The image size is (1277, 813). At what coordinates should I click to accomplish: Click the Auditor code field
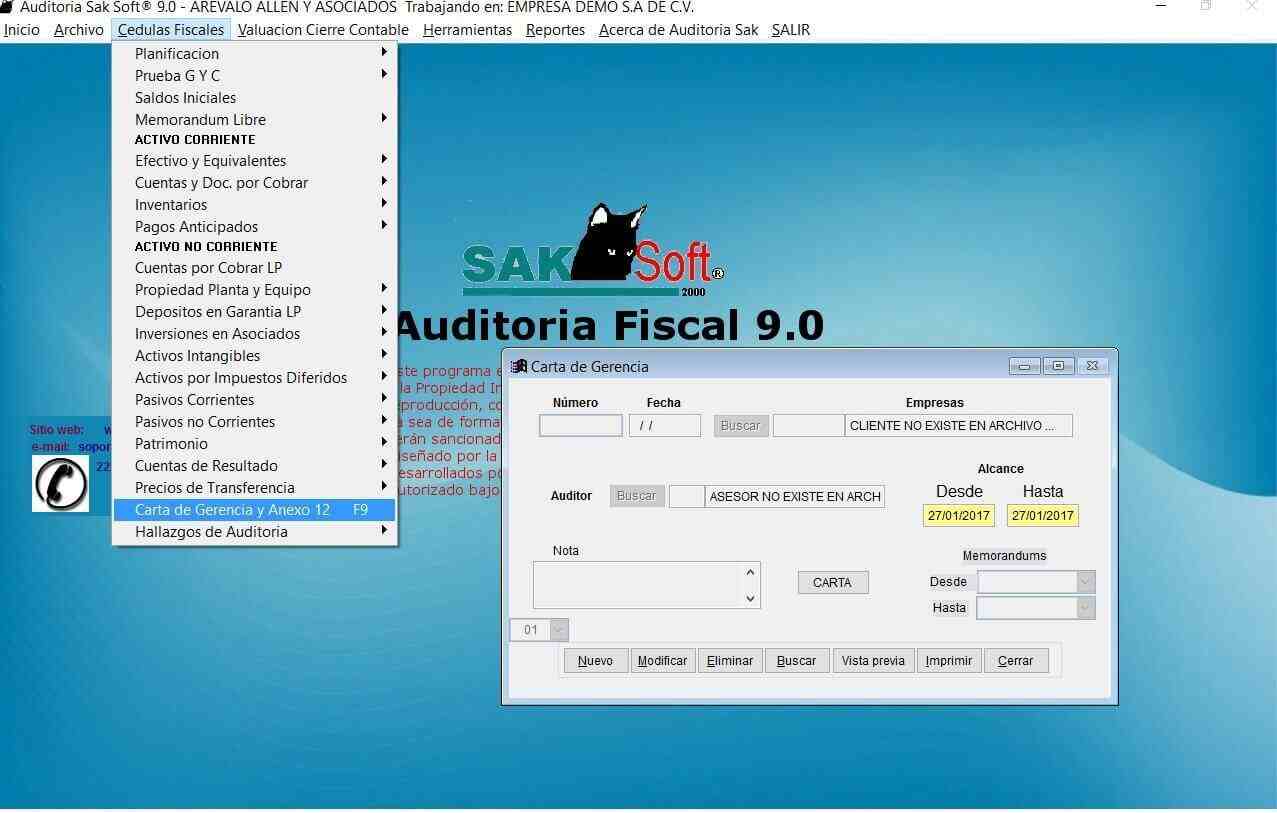[x=687, y=496]
